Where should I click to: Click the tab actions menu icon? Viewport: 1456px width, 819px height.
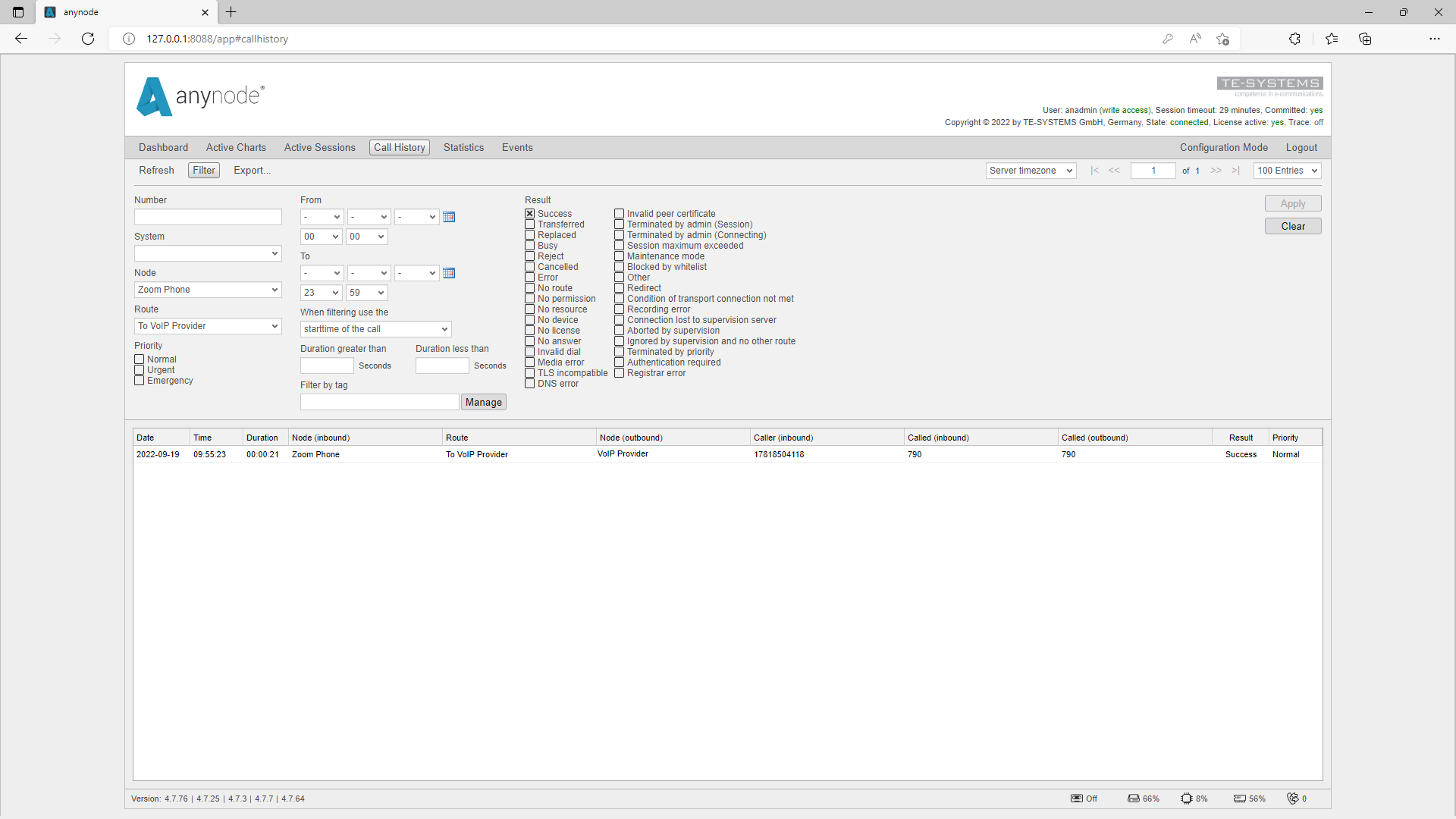(x=18, y=12)
